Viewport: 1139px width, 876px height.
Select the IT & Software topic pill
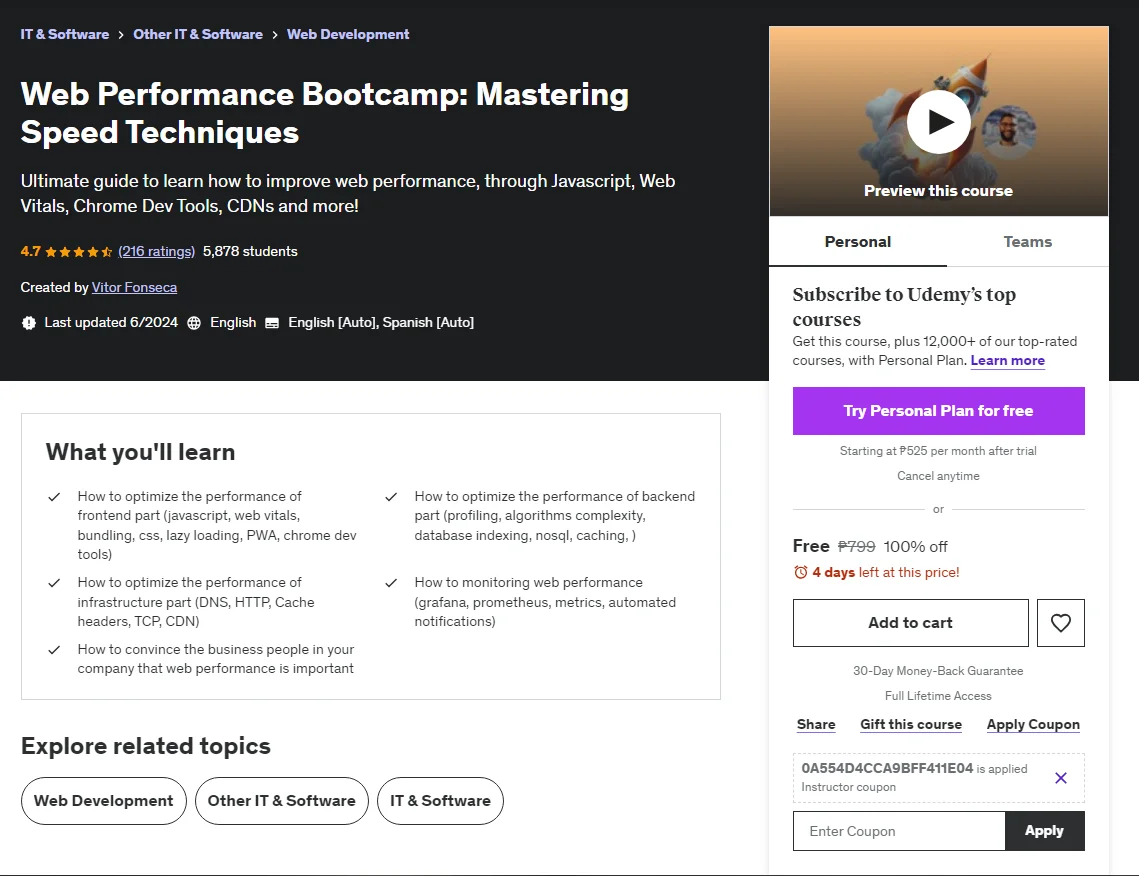pyautogui.click(x=440, y=800)
